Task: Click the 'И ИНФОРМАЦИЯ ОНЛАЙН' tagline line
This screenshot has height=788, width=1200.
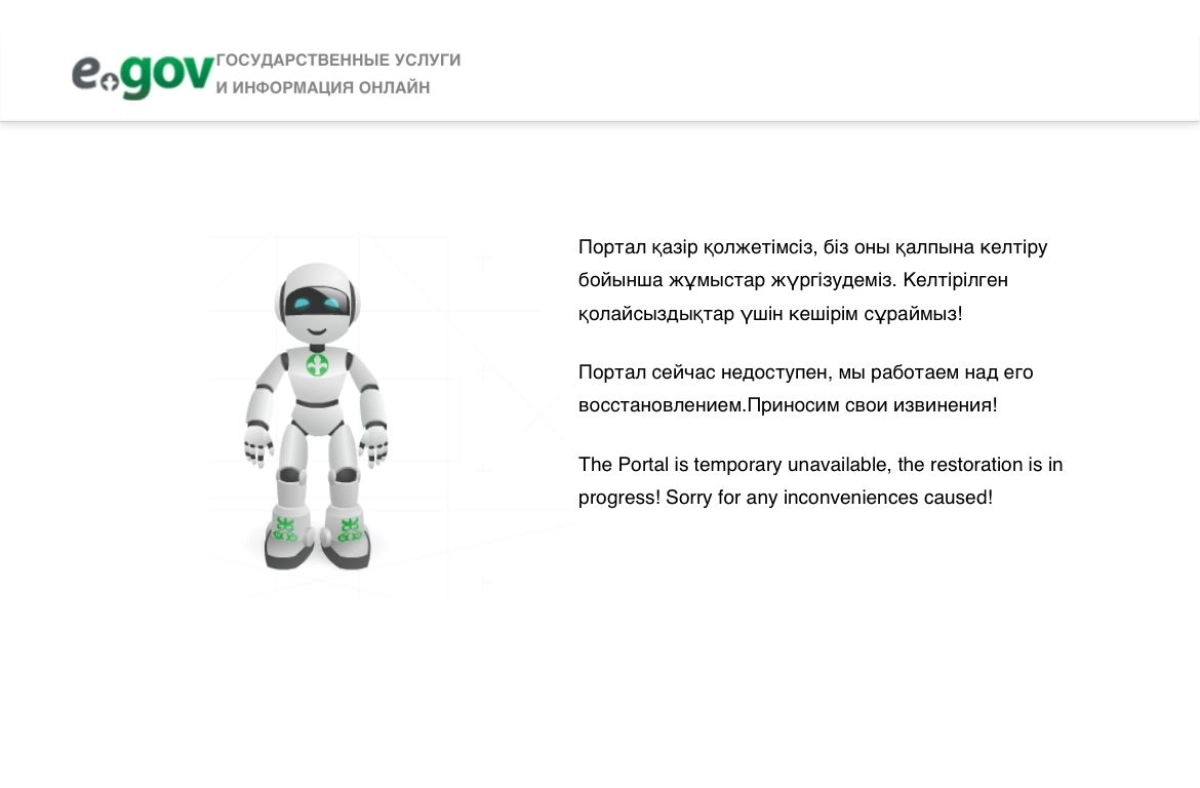Action: [323, 88]
